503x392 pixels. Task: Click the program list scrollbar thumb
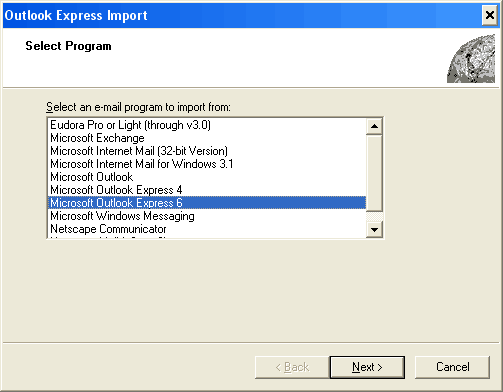click(374, 173)
